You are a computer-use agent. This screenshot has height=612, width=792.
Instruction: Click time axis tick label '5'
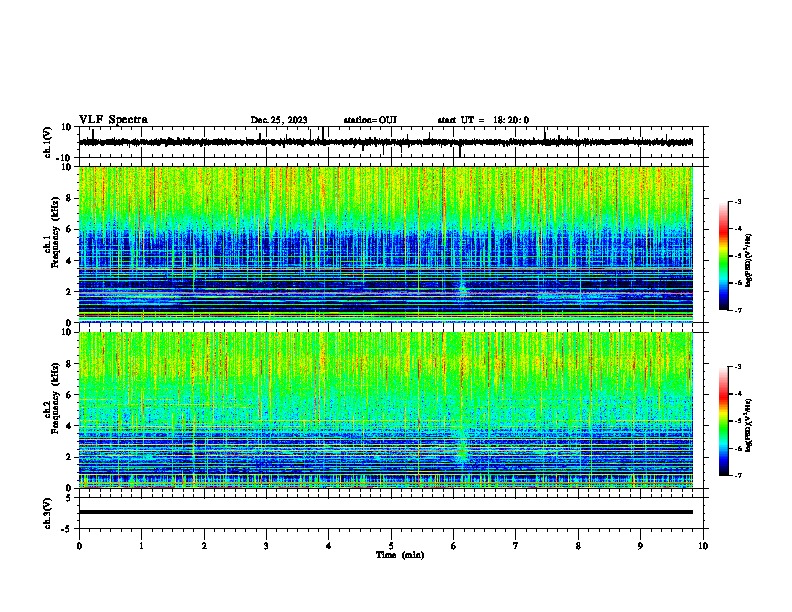coord(391,546)
